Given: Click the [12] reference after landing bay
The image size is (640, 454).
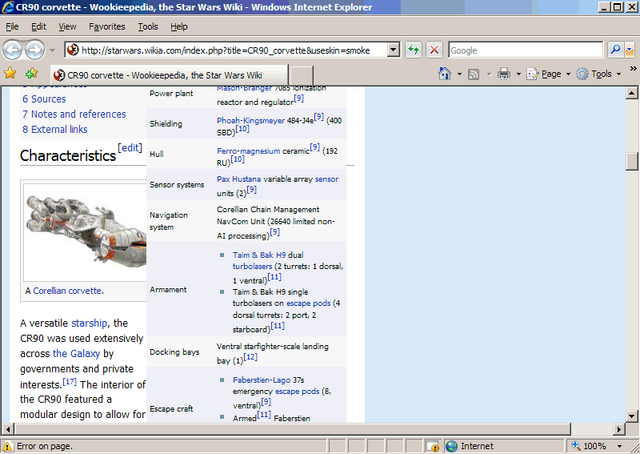Looking at the screenshot, I should (x=251, y=357).
